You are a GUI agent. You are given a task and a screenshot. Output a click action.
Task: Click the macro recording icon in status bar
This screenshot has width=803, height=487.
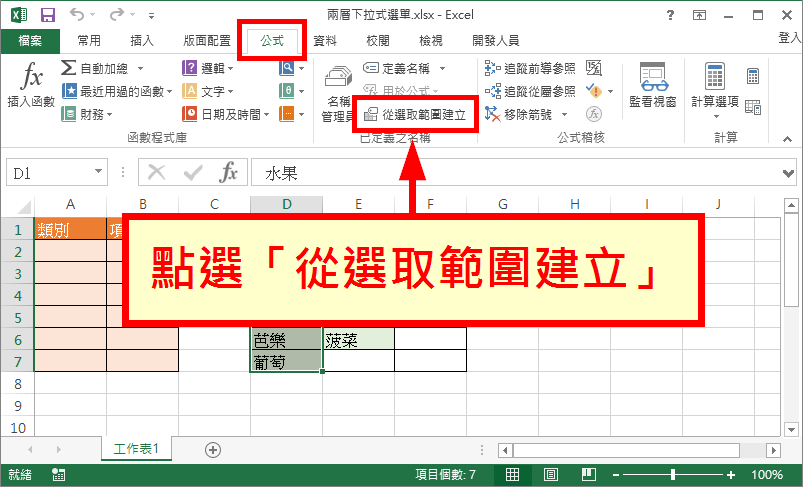(x=58, y=475)
